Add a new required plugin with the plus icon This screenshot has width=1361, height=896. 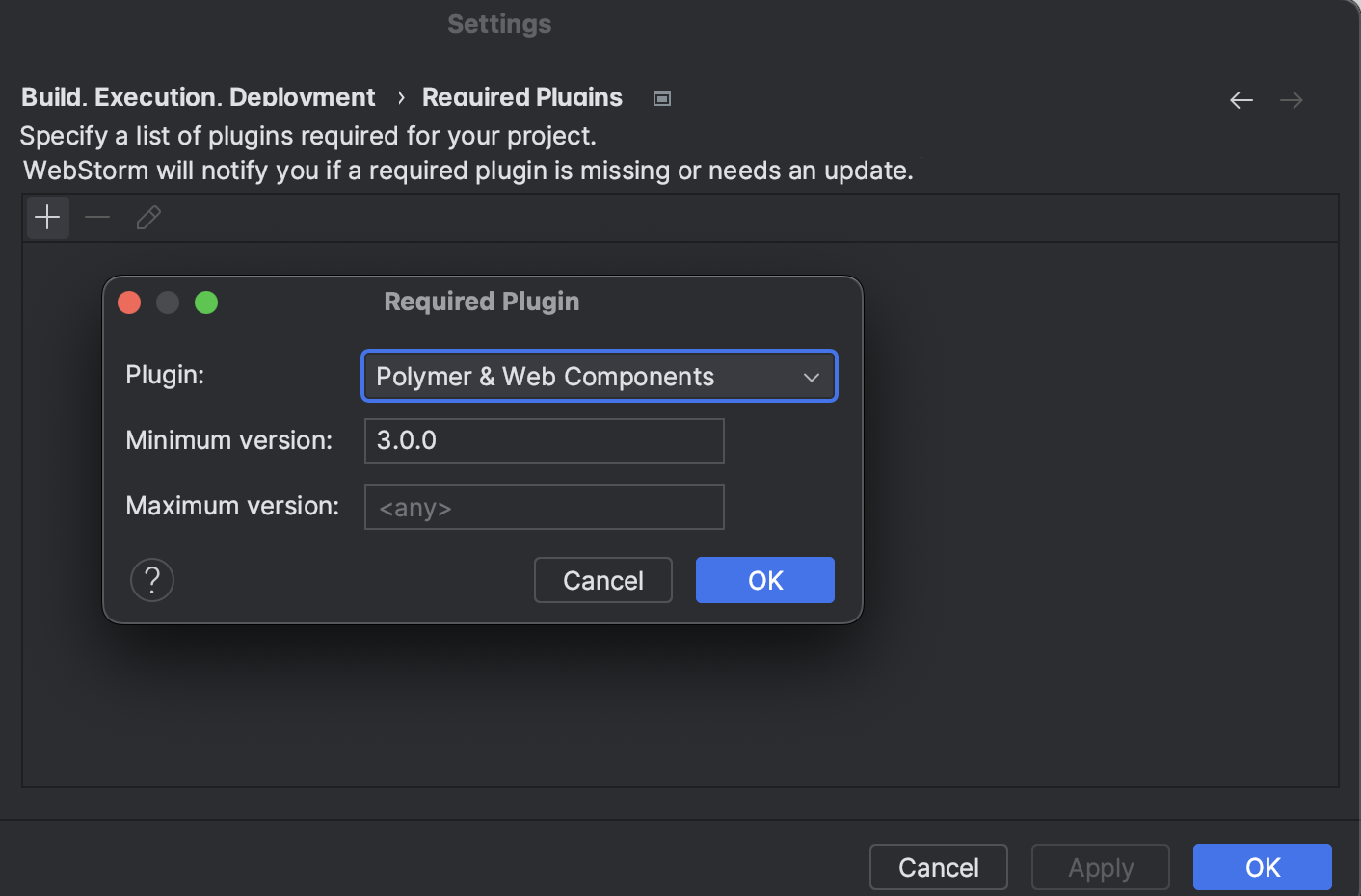[46, 218]
